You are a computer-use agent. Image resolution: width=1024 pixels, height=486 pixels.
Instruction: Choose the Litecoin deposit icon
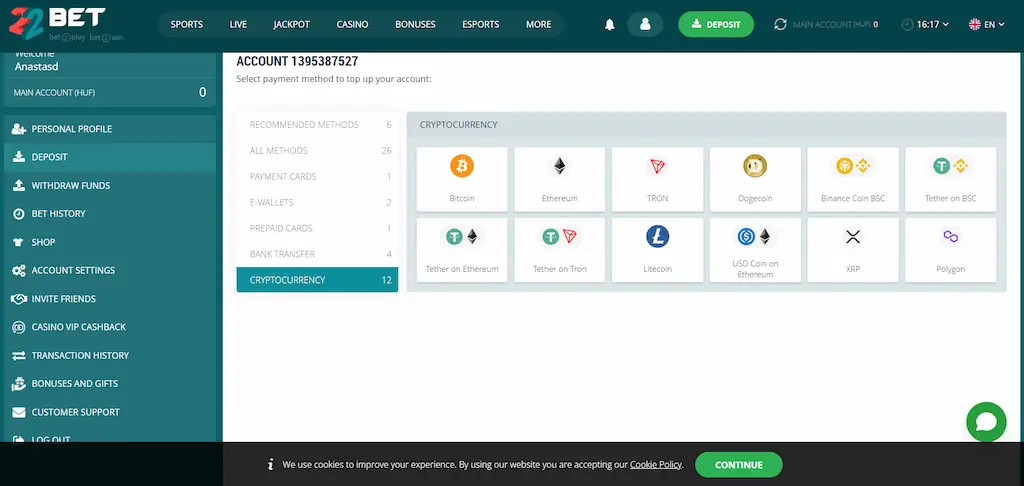[657, 237]
